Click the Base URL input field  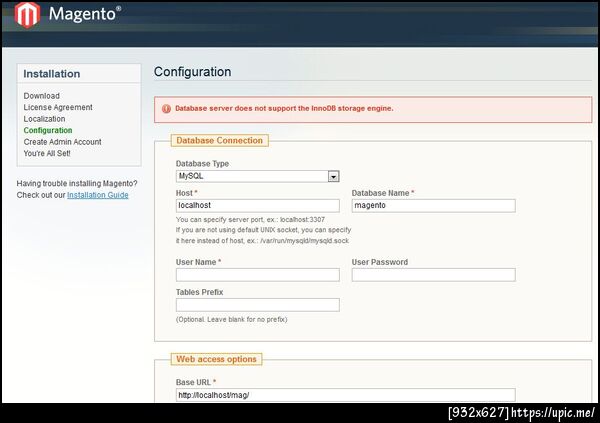point(345,395)
